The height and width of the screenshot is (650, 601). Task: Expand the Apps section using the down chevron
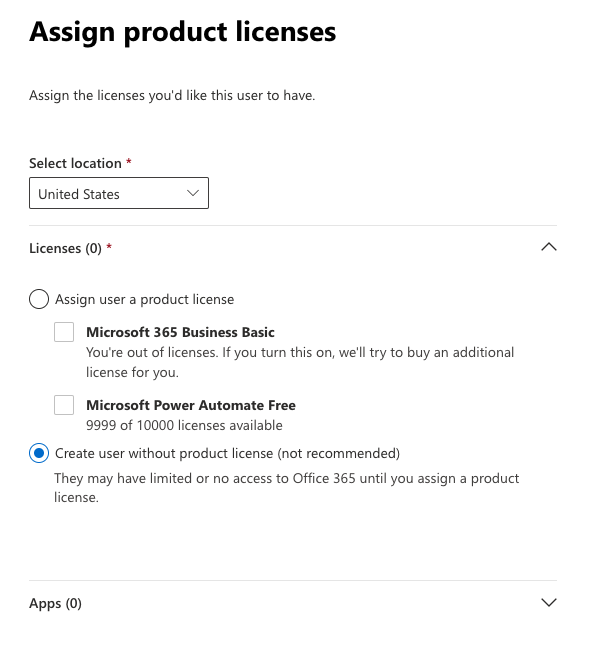click(547, 603)
